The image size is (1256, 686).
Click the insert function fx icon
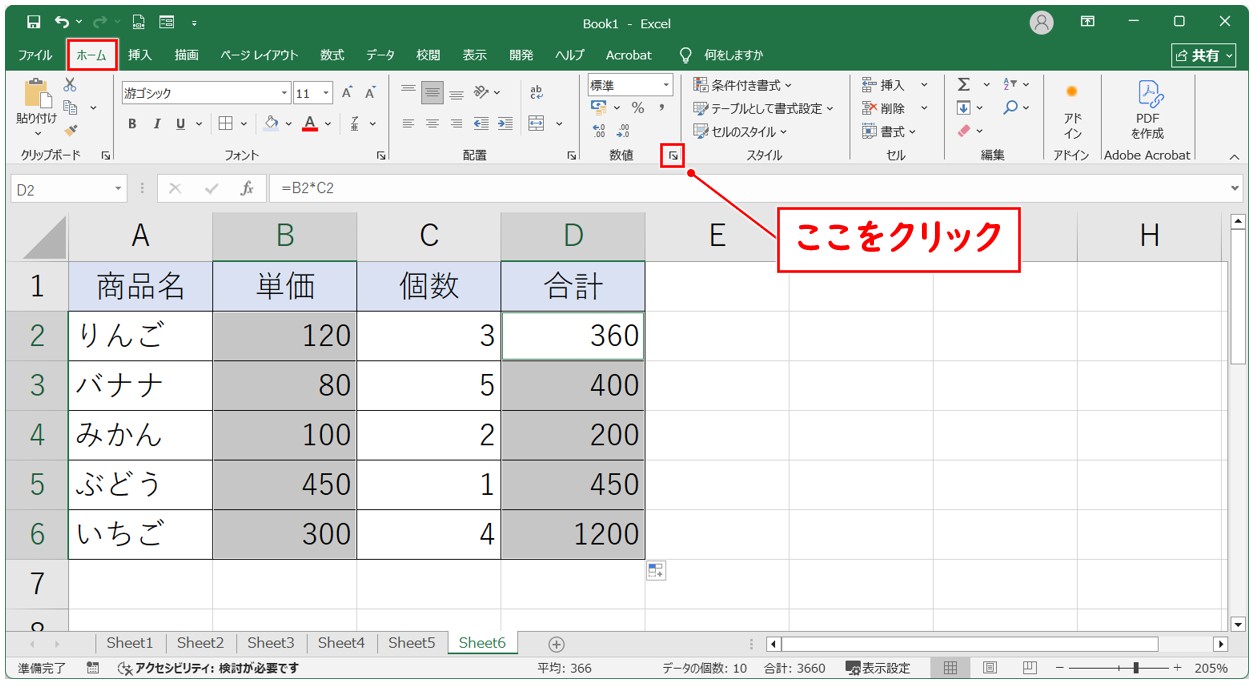point(246,188)
